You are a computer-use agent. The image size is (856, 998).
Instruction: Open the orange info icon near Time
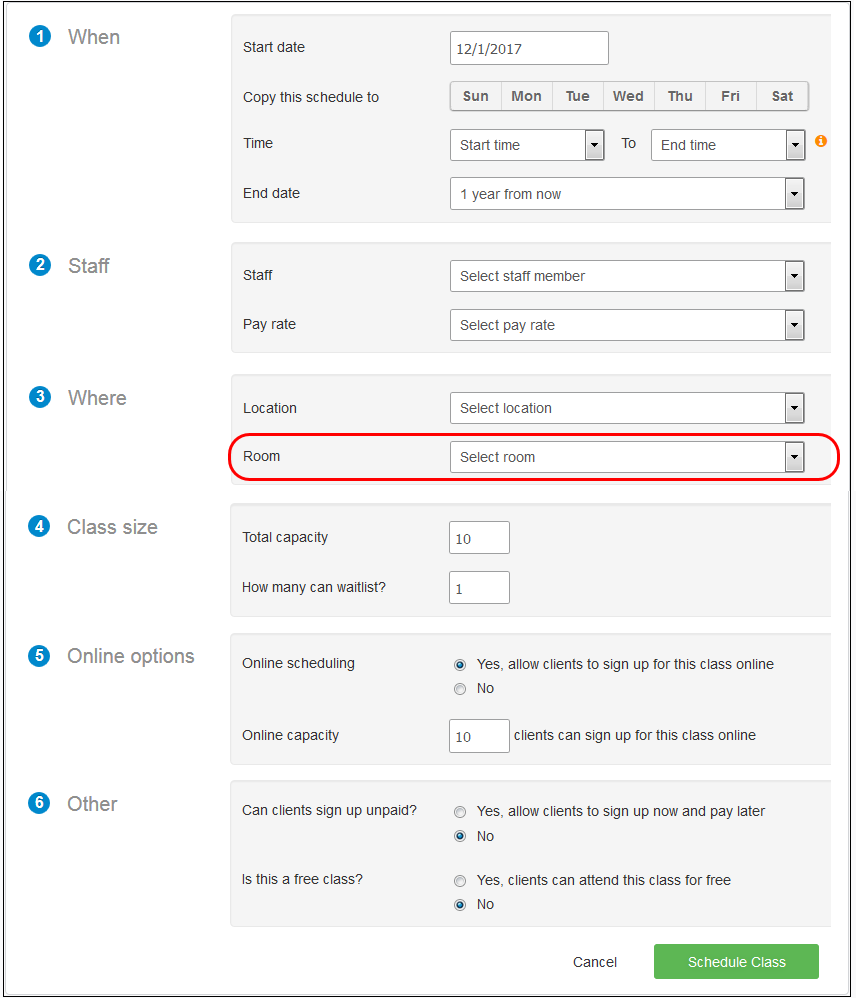point(821,141)
